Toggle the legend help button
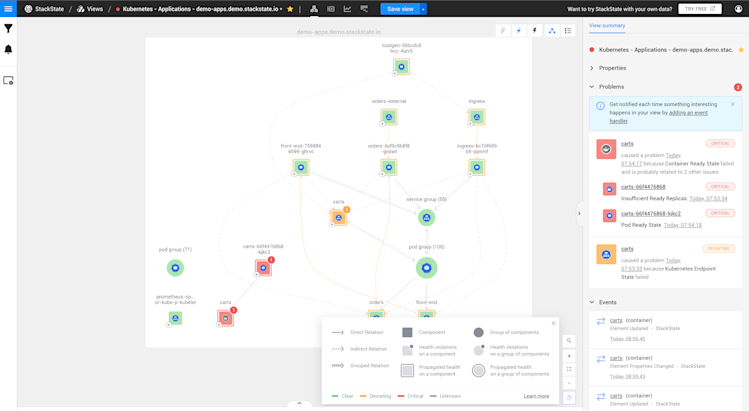749x411 pixels. click(569, 397)
